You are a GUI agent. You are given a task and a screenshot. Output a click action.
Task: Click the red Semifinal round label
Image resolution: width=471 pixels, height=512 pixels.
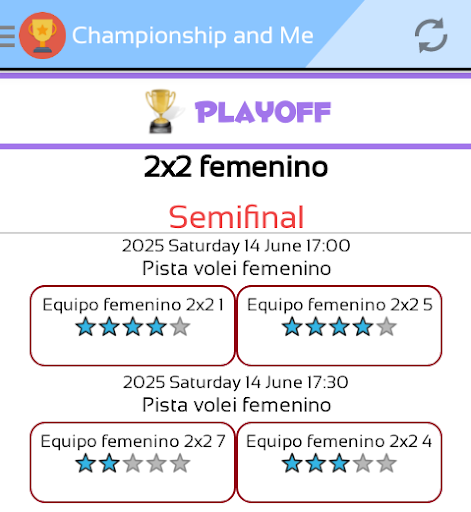tap(236, 217)
